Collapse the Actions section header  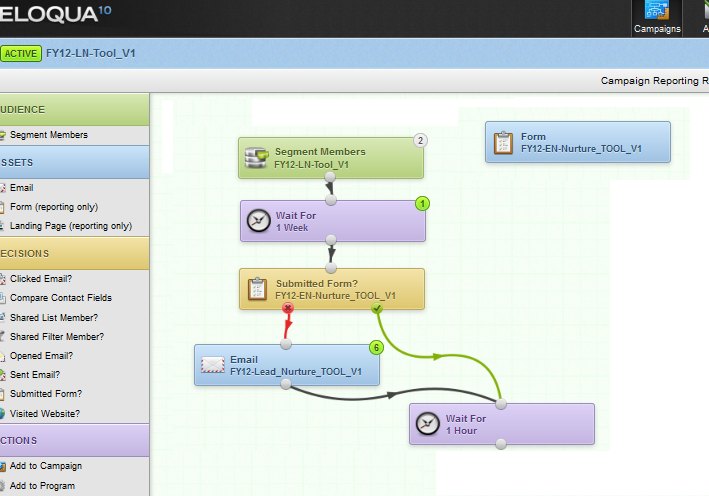tap(74, 440)
